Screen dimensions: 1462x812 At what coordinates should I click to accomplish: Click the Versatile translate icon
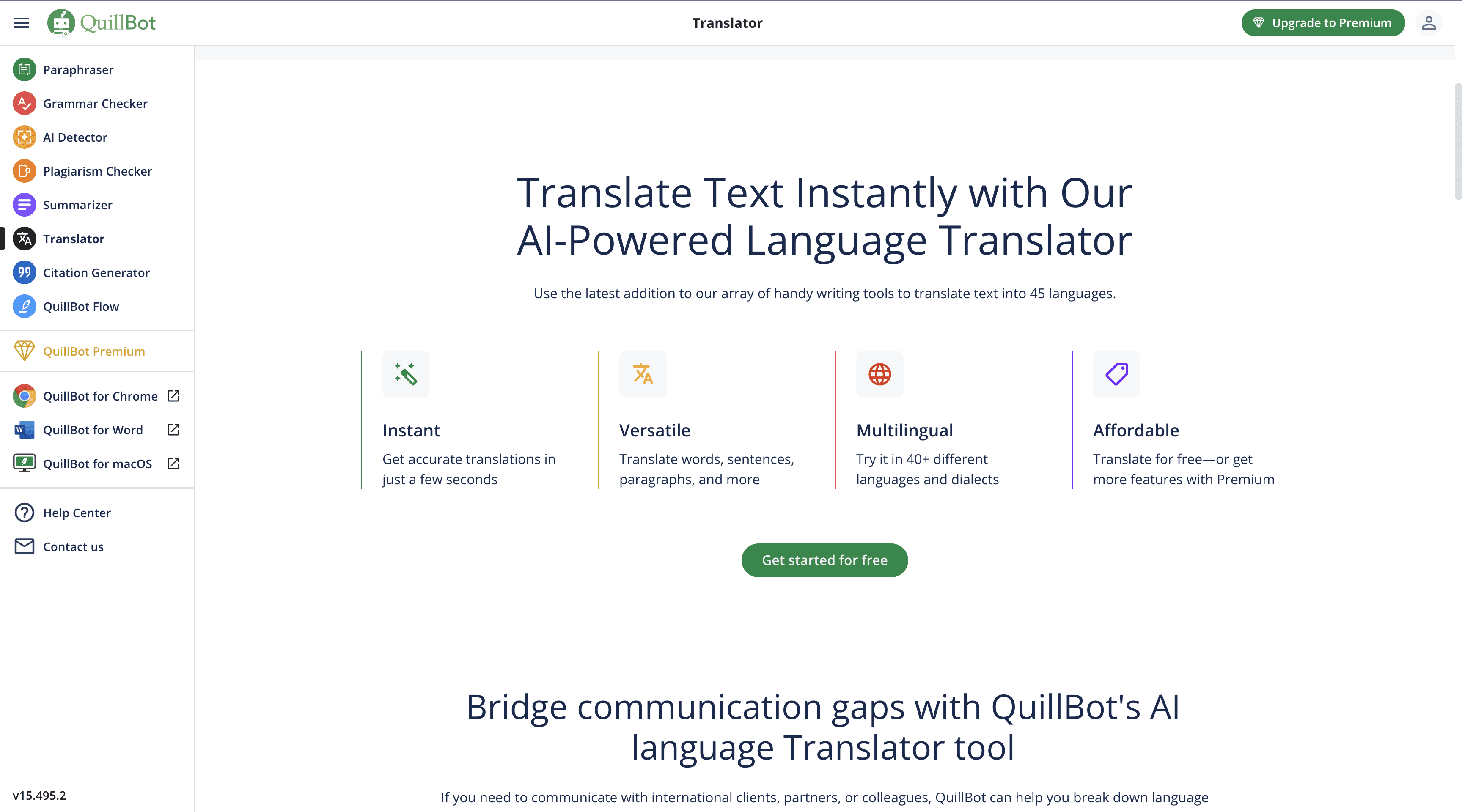tap(643, 374)
